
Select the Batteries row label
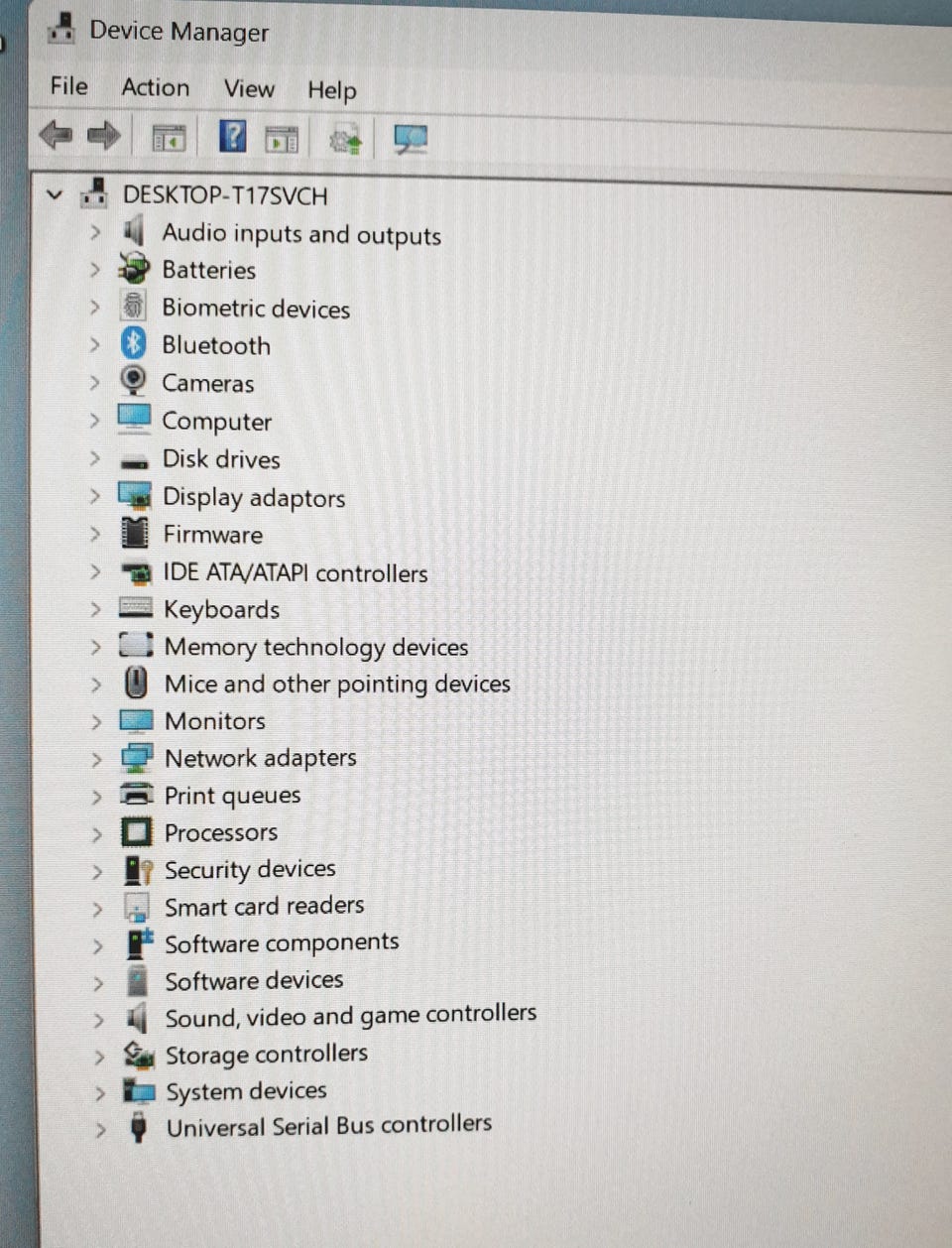[208, 270]
